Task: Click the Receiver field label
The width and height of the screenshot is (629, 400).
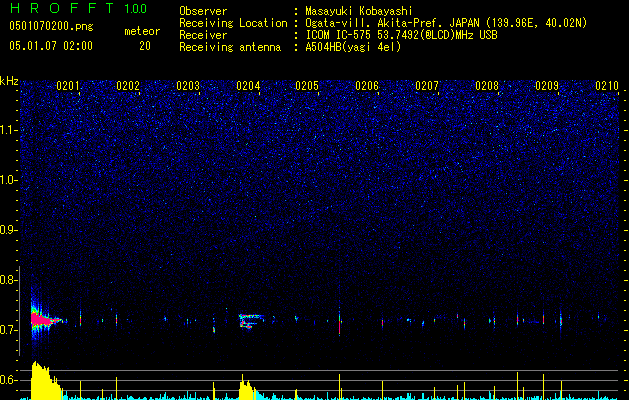Action: coord(203,35)
